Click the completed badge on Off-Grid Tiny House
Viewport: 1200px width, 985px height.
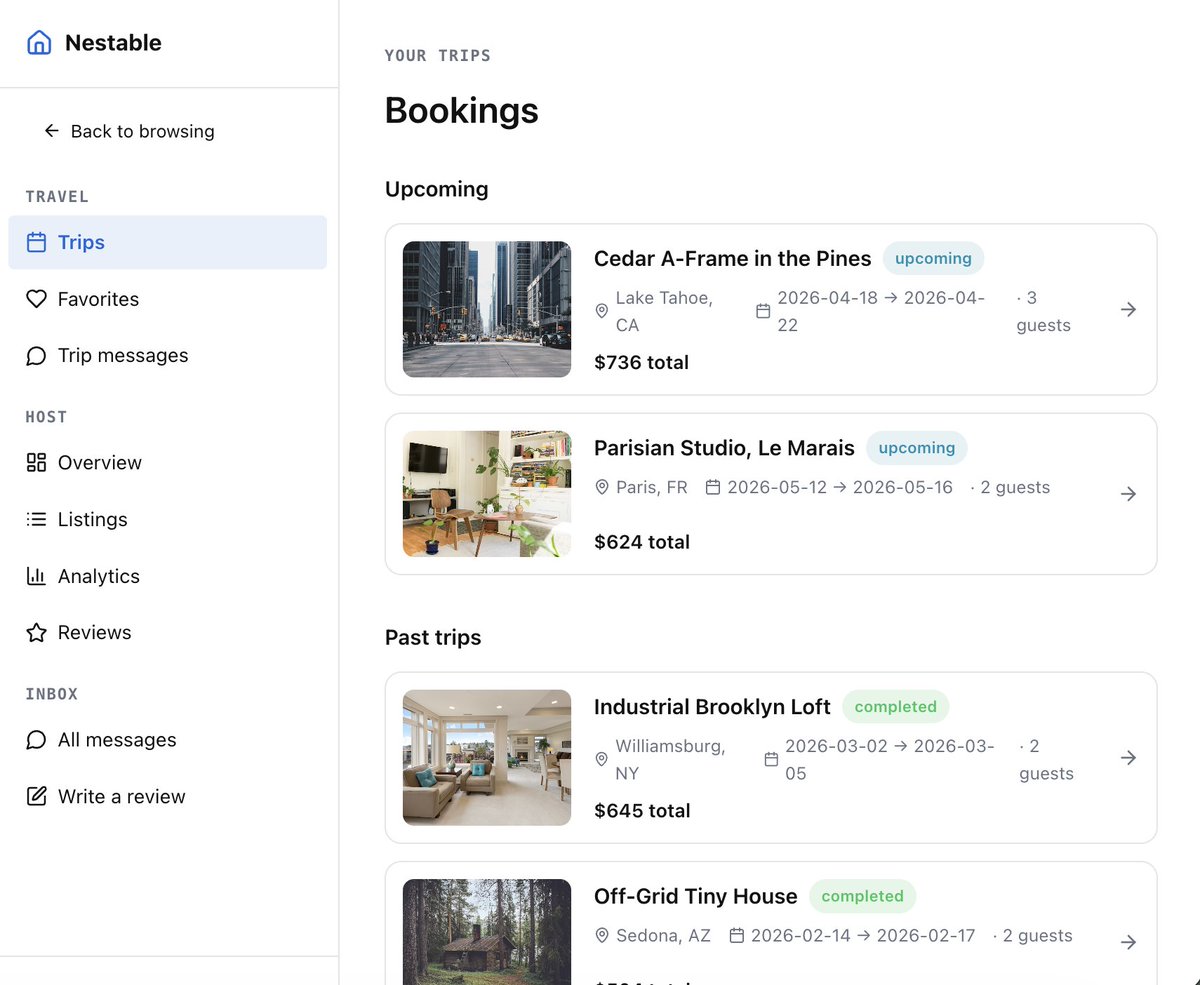coord(862,896)
